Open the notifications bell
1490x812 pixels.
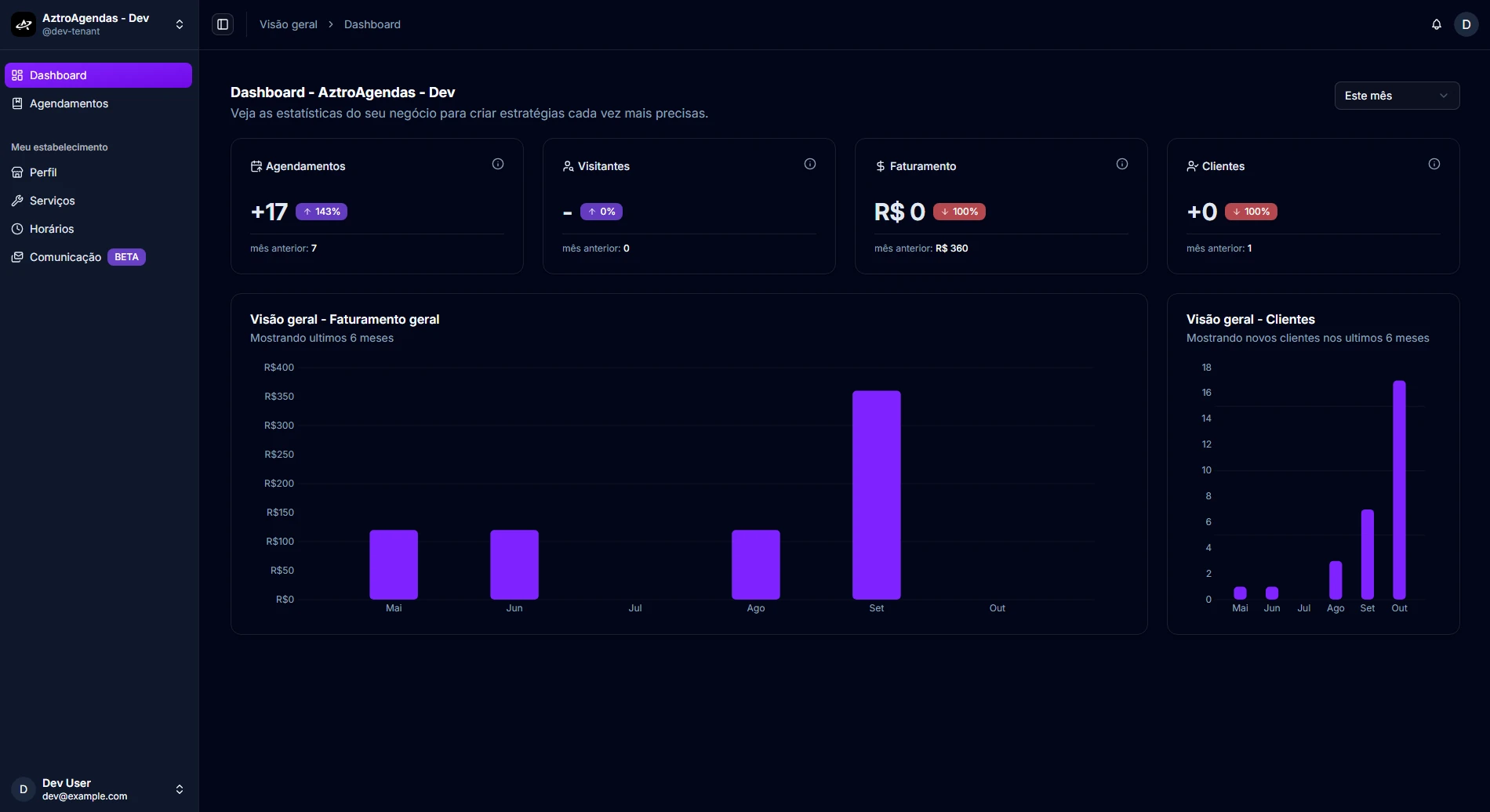pos(1437,24)
